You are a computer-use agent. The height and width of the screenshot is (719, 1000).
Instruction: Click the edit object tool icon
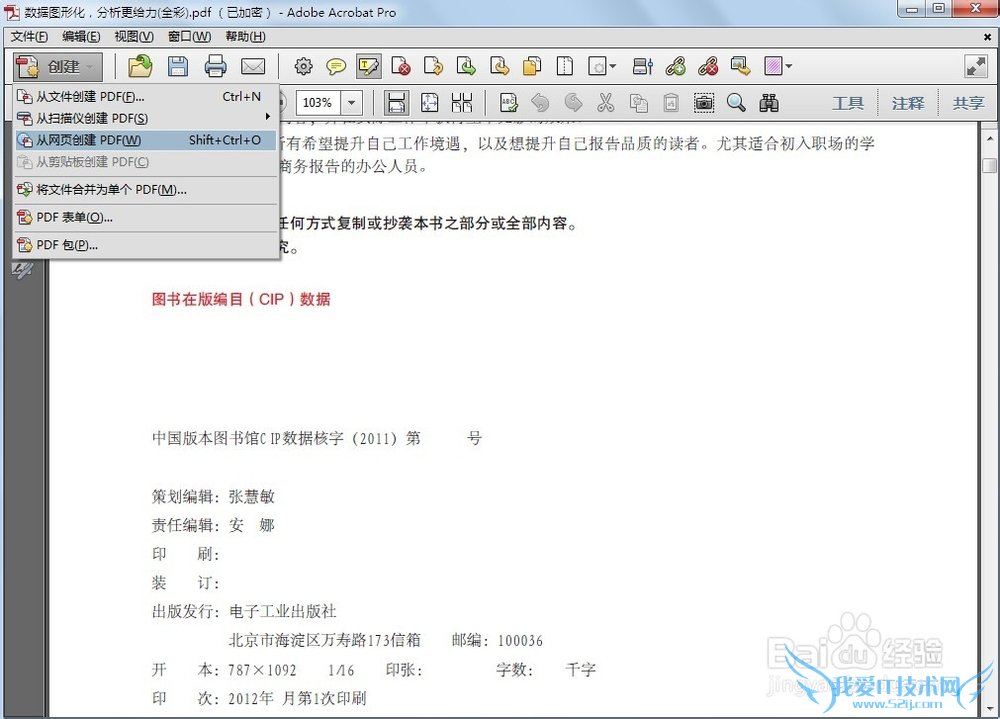coord(740,66)
